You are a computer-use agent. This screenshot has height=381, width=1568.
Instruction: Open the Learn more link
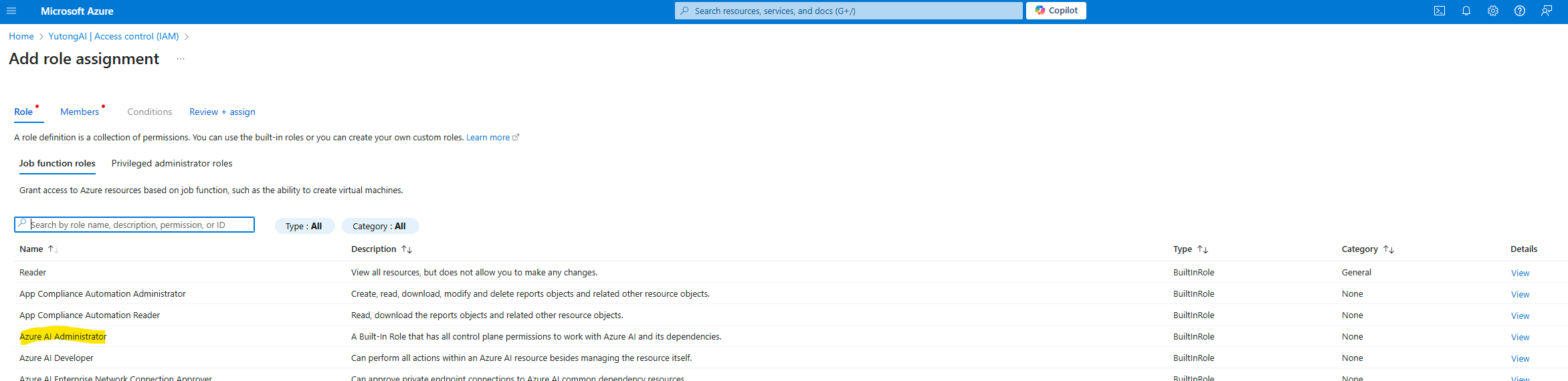(488, 137)
